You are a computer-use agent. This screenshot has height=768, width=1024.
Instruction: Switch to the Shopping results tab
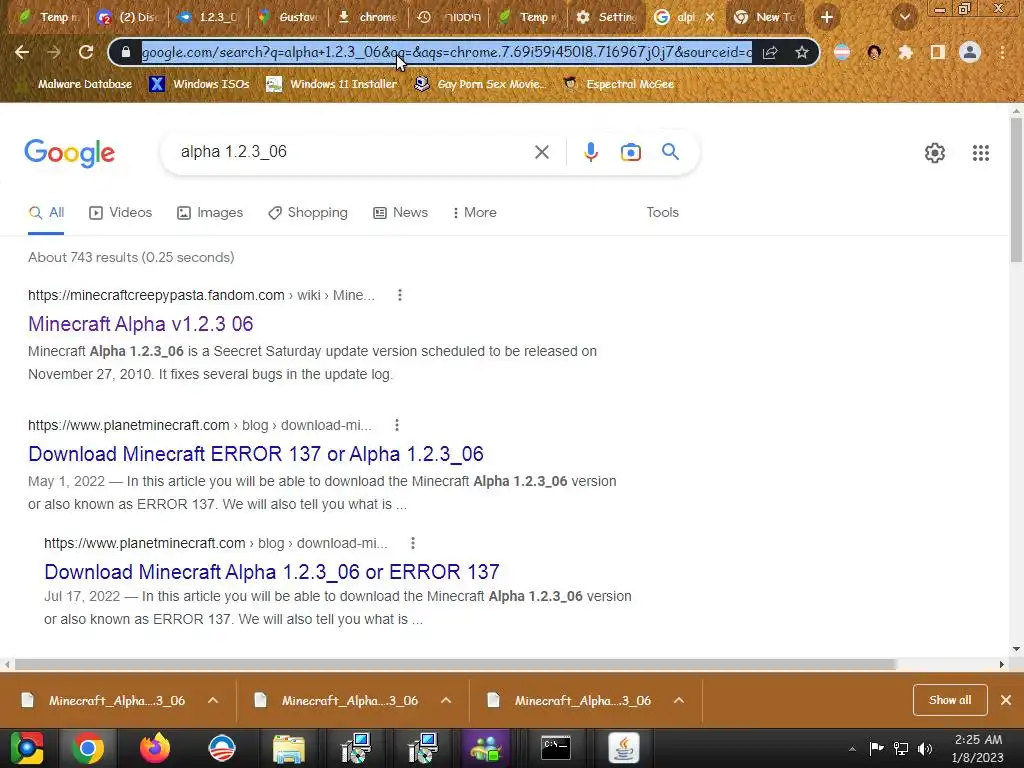click(308, 212)
